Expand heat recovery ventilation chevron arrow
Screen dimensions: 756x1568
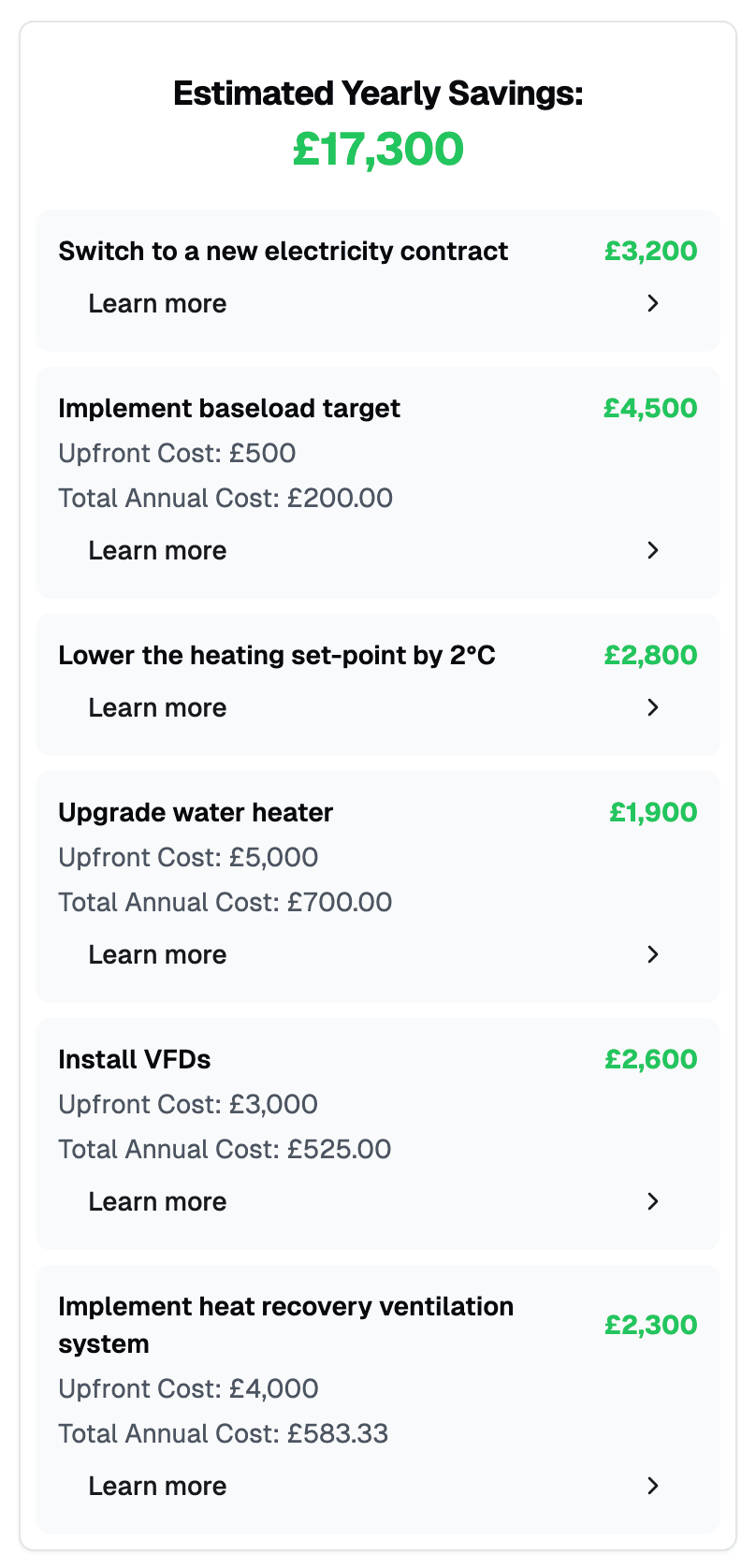pos(653,1486)
